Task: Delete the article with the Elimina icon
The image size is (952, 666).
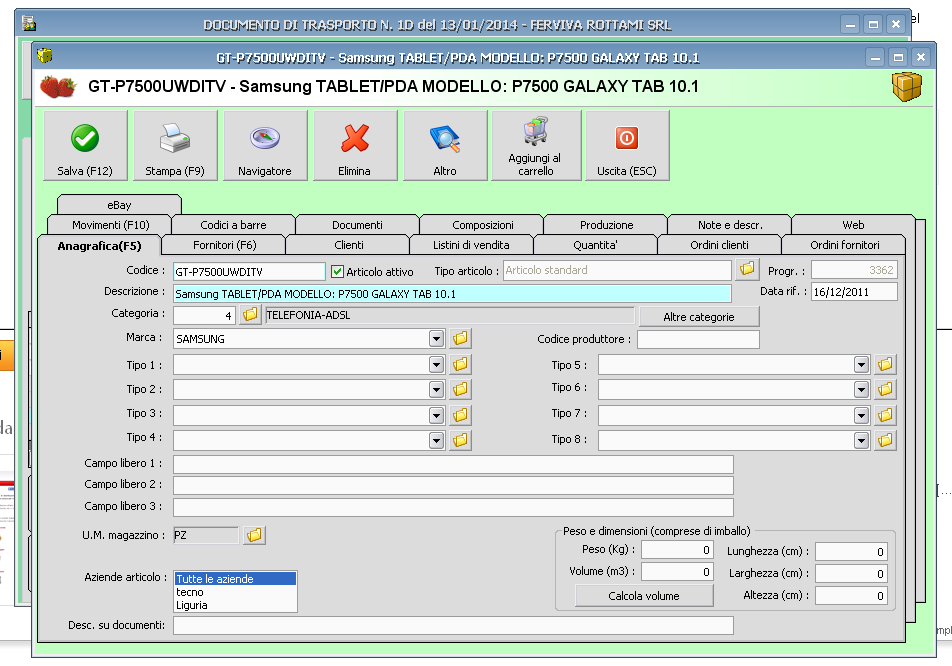Action: pos(355,138)
